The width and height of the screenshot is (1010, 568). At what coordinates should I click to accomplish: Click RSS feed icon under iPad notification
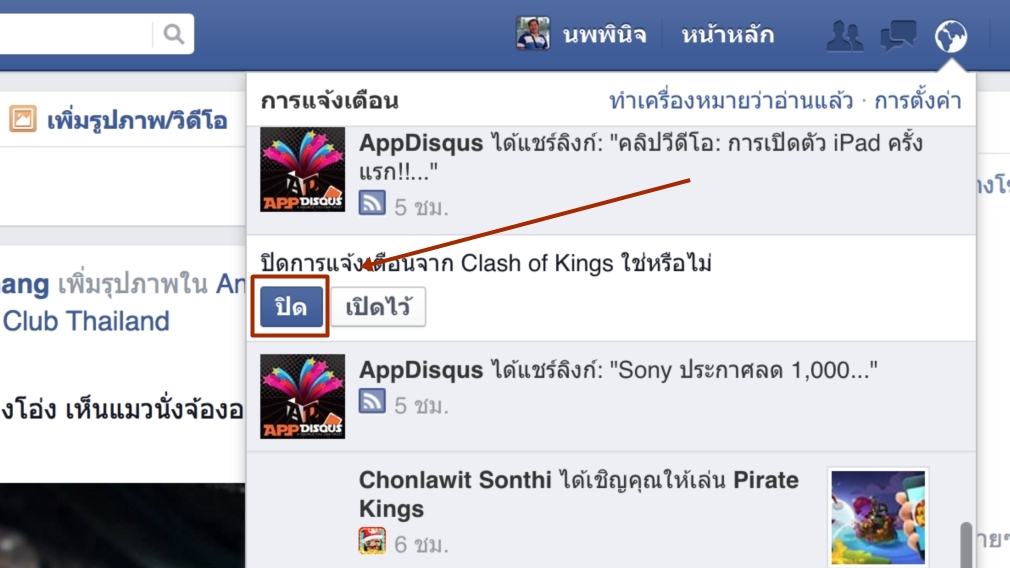[372, 203]
